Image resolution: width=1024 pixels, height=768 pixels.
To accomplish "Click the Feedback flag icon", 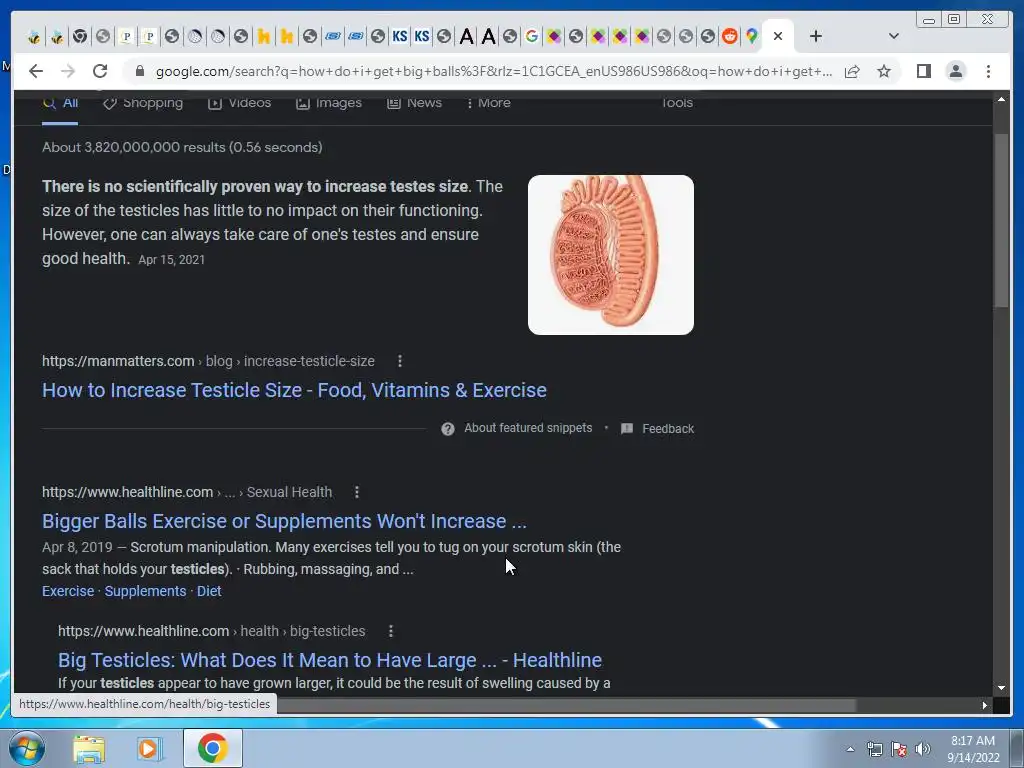I will click(627, 428).
